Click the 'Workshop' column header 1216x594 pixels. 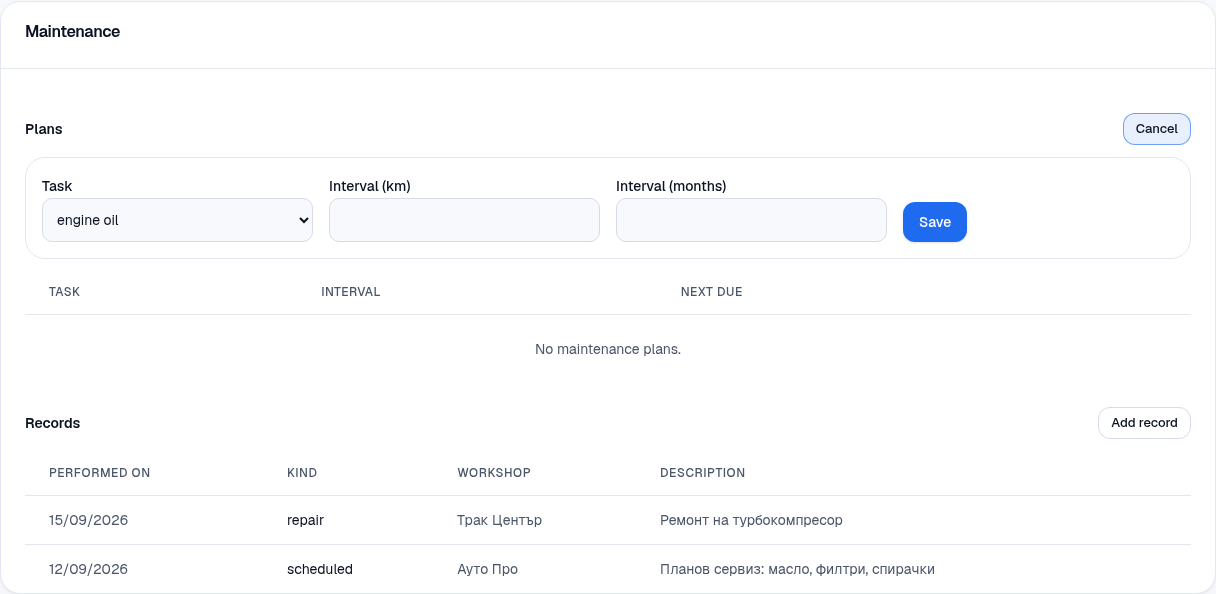494,473
